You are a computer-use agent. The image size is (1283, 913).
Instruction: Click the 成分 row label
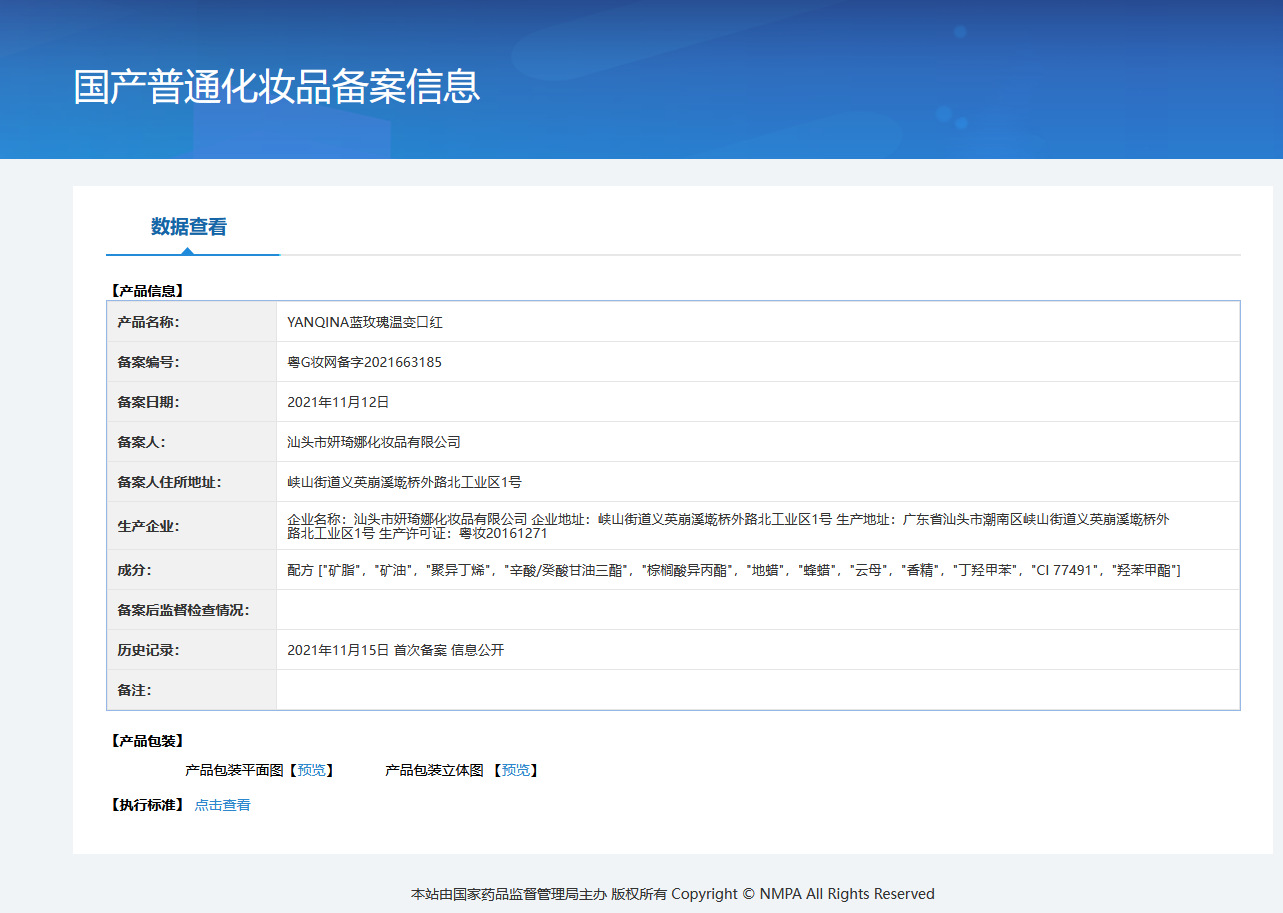tap(135, 570)
